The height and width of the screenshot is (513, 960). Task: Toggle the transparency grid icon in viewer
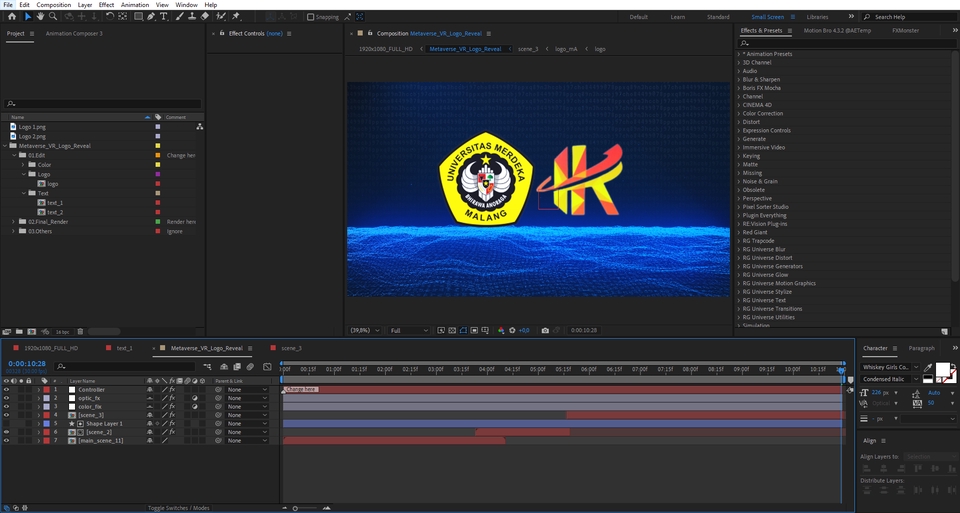coord(452,331)
